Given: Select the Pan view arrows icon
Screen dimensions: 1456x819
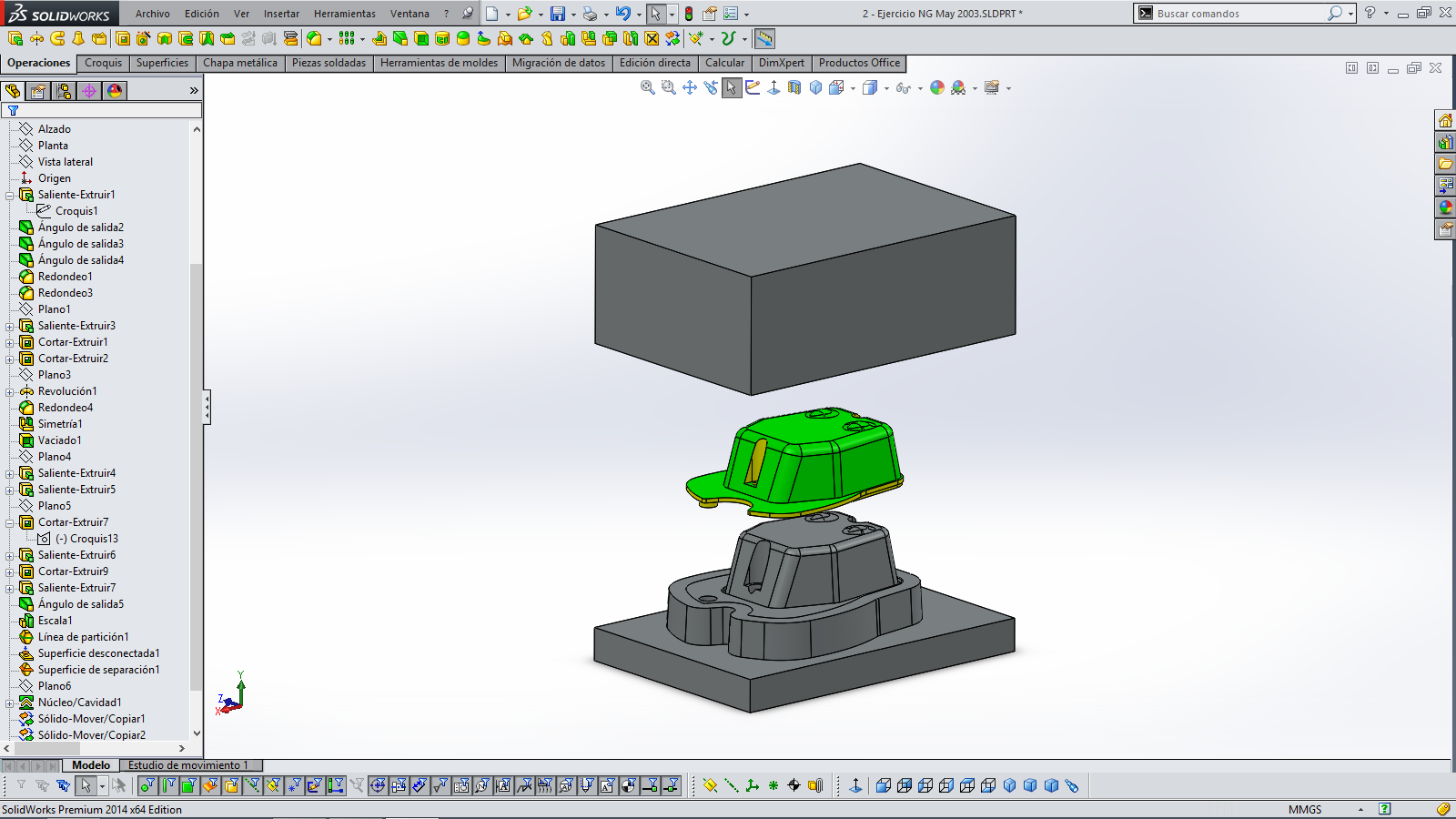Looking at the screenshot, I should (690, 88).
